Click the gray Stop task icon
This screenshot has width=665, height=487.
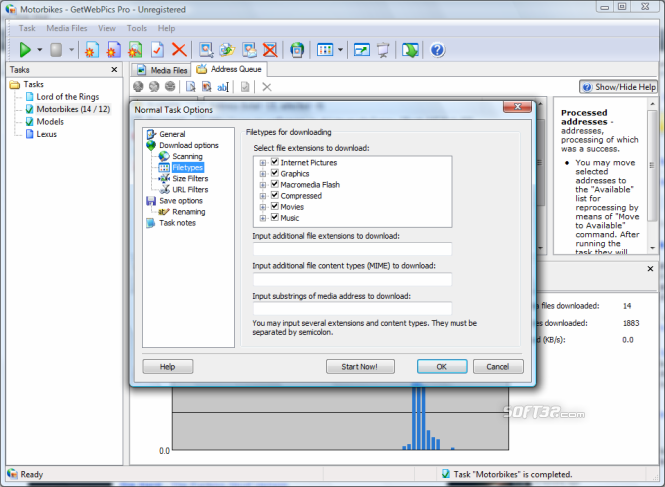56,50
